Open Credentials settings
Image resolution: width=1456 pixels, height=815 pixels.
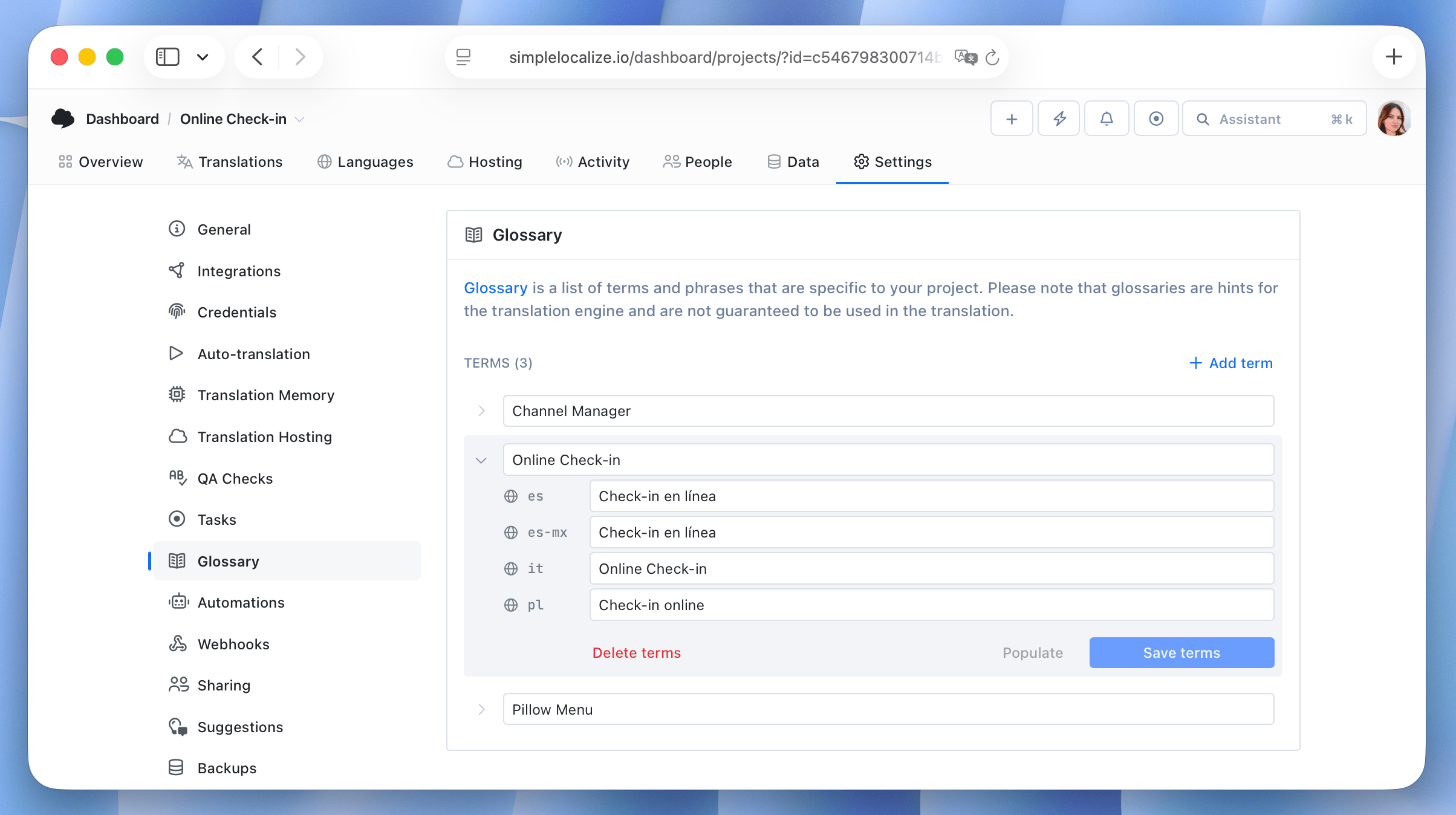pyautogui.click(x=287, y=312)
